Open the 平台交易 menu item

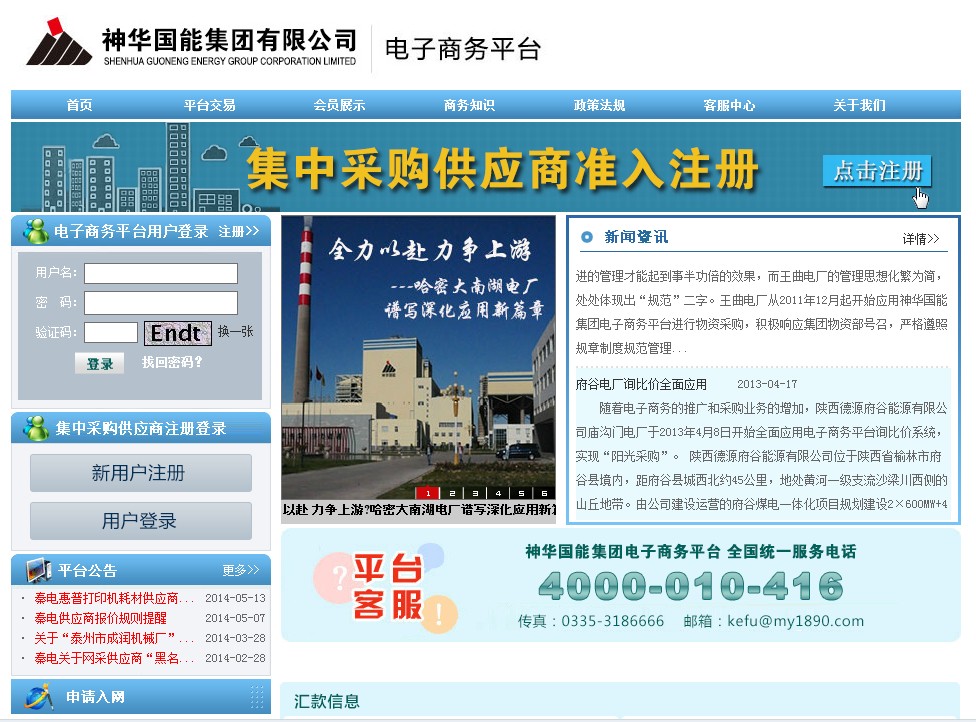coord(210,105)
